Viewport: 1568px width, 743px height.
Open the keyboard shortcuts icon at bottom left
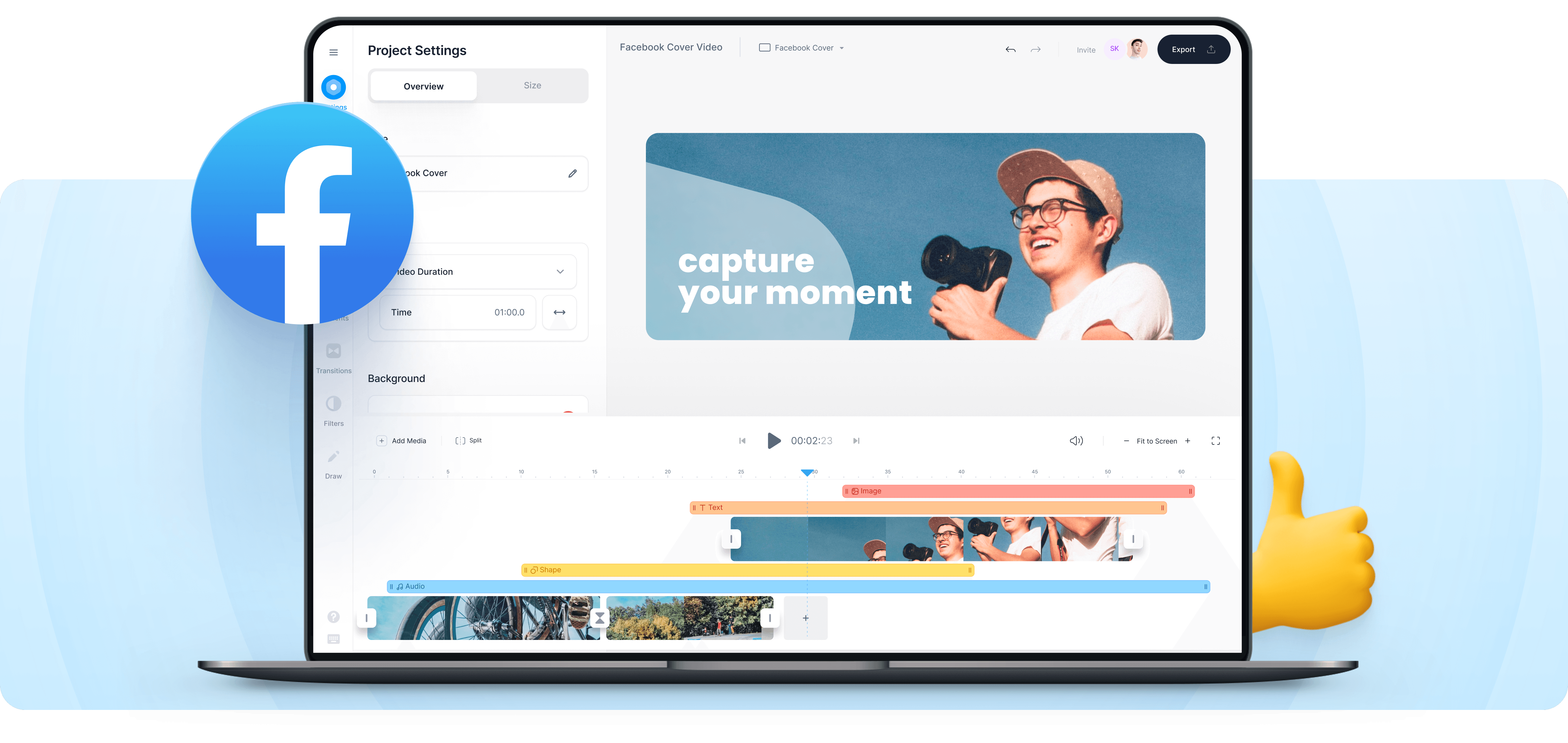click(333, 638)
